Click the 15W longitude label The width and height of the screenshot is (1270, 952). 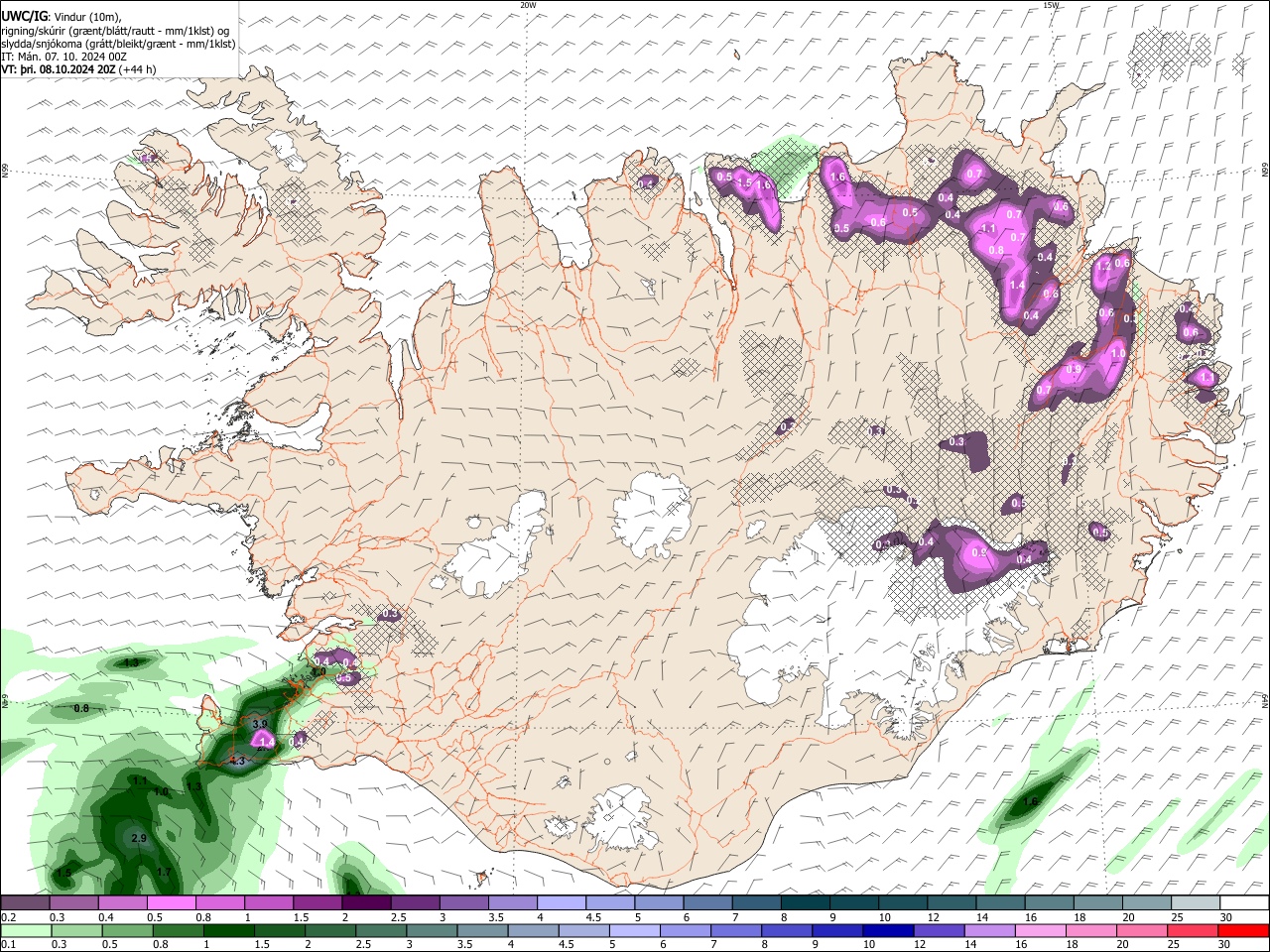coord(1051,5)
